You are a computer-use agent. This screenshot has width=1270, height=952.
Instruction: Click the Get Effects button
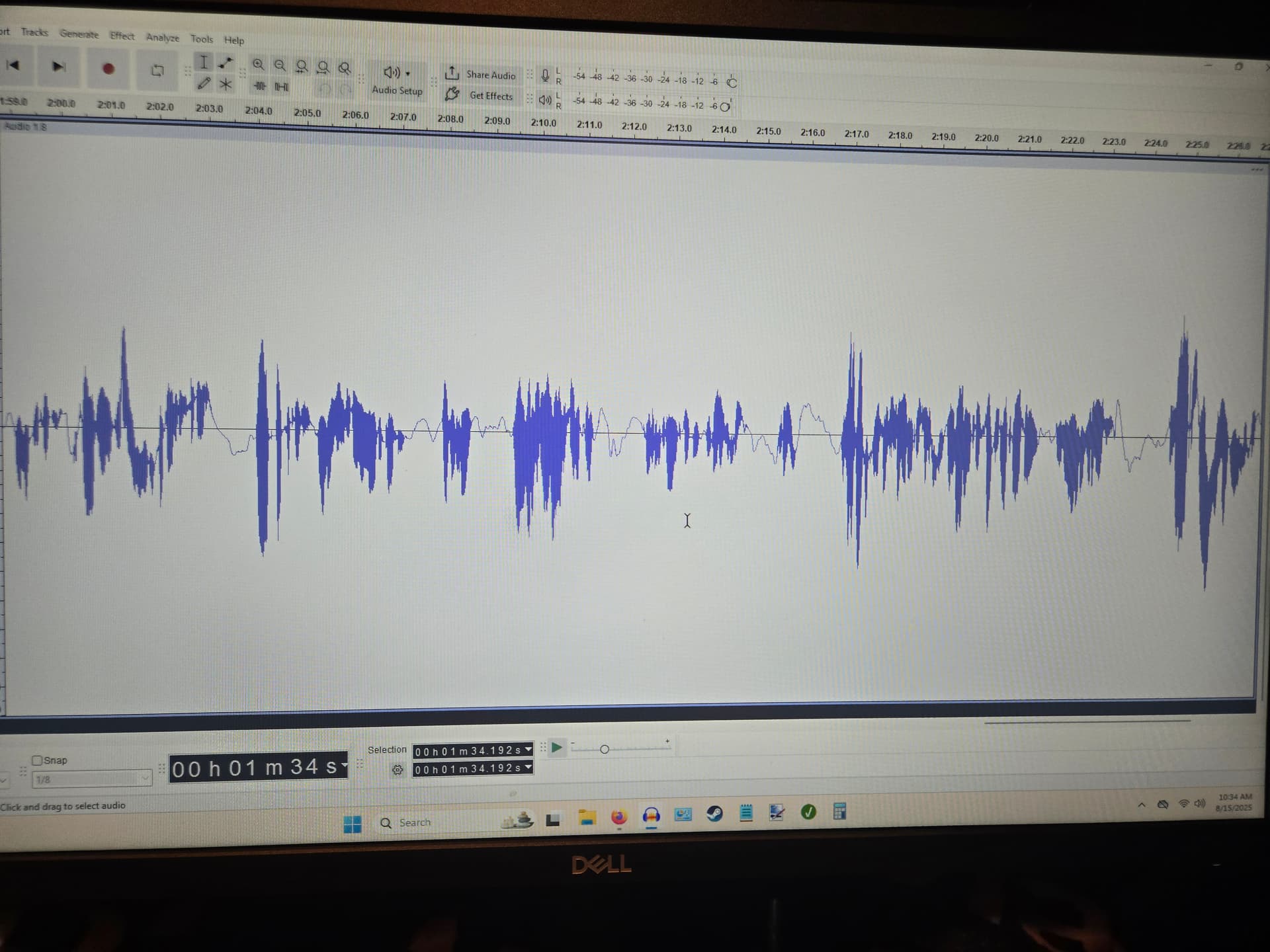tap(480, 95)
